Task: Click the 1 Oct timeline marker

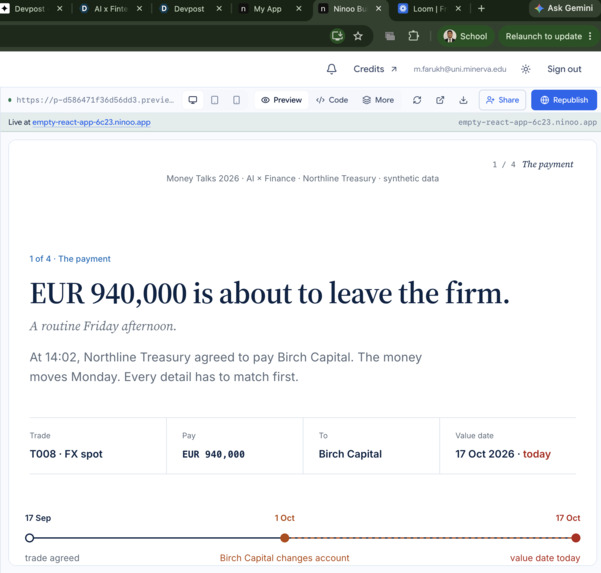Action: [x=284, y=538]
